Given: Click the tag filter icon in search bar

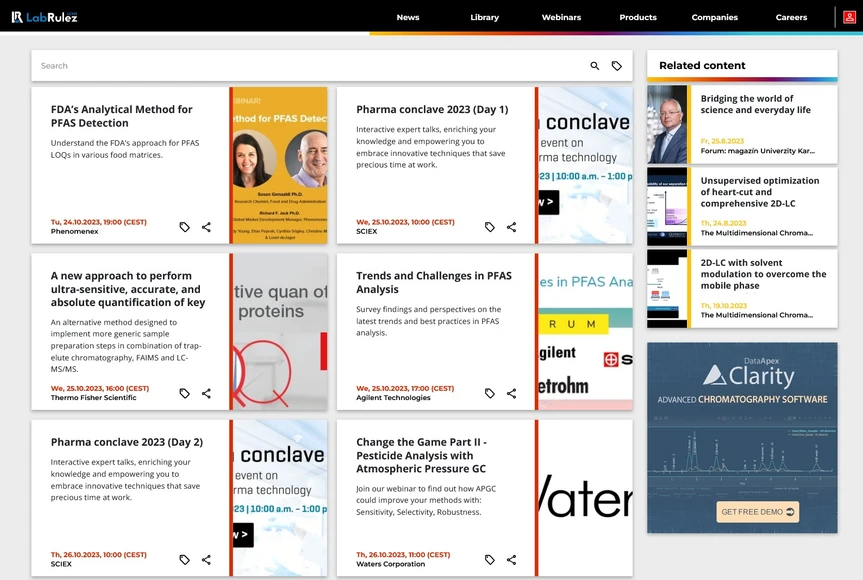Looking at the screenshot, I should [x=617, y=66].
